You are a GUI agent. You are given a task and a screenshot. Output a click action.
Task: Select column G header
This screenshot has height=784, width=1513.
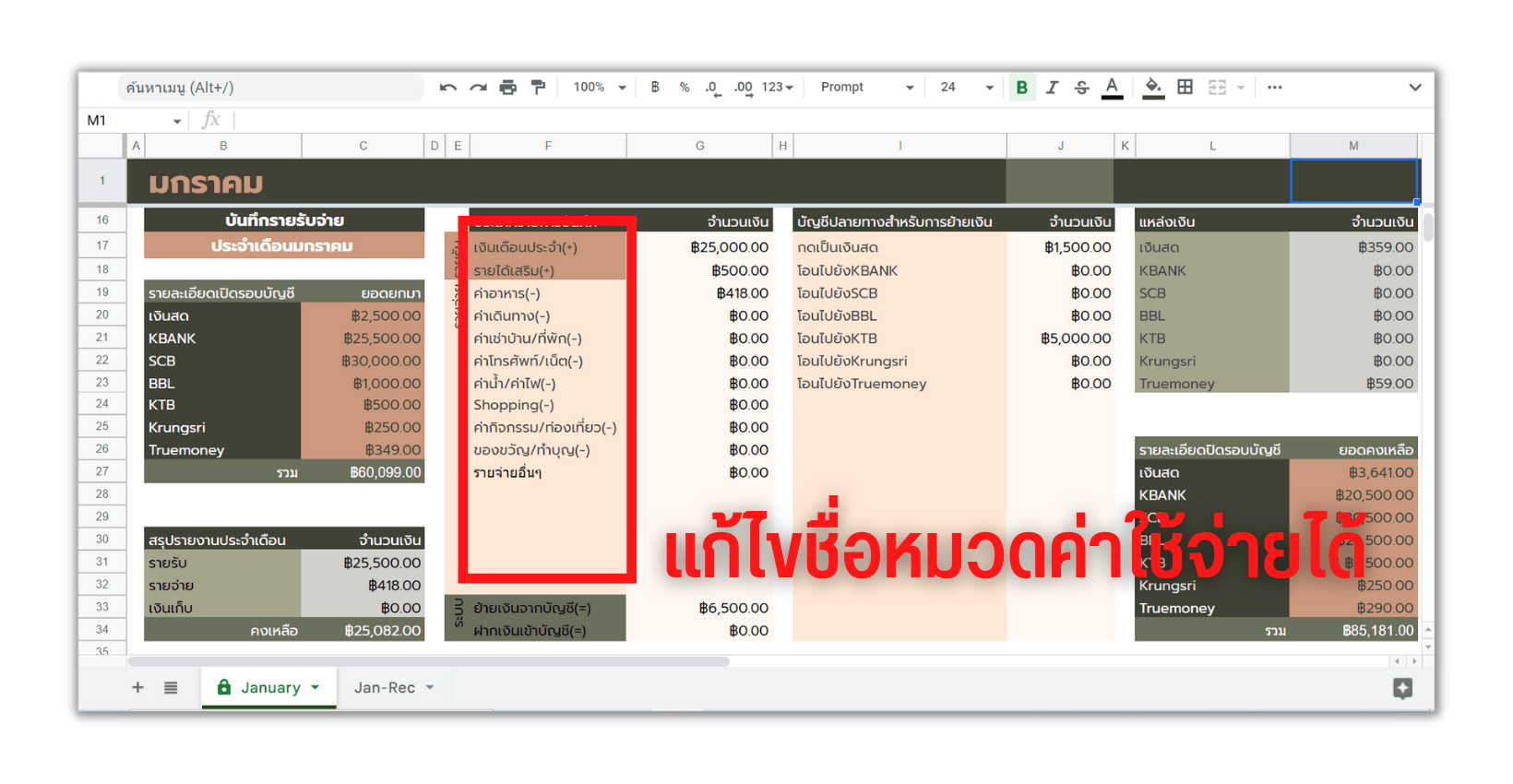click(700, 146)
